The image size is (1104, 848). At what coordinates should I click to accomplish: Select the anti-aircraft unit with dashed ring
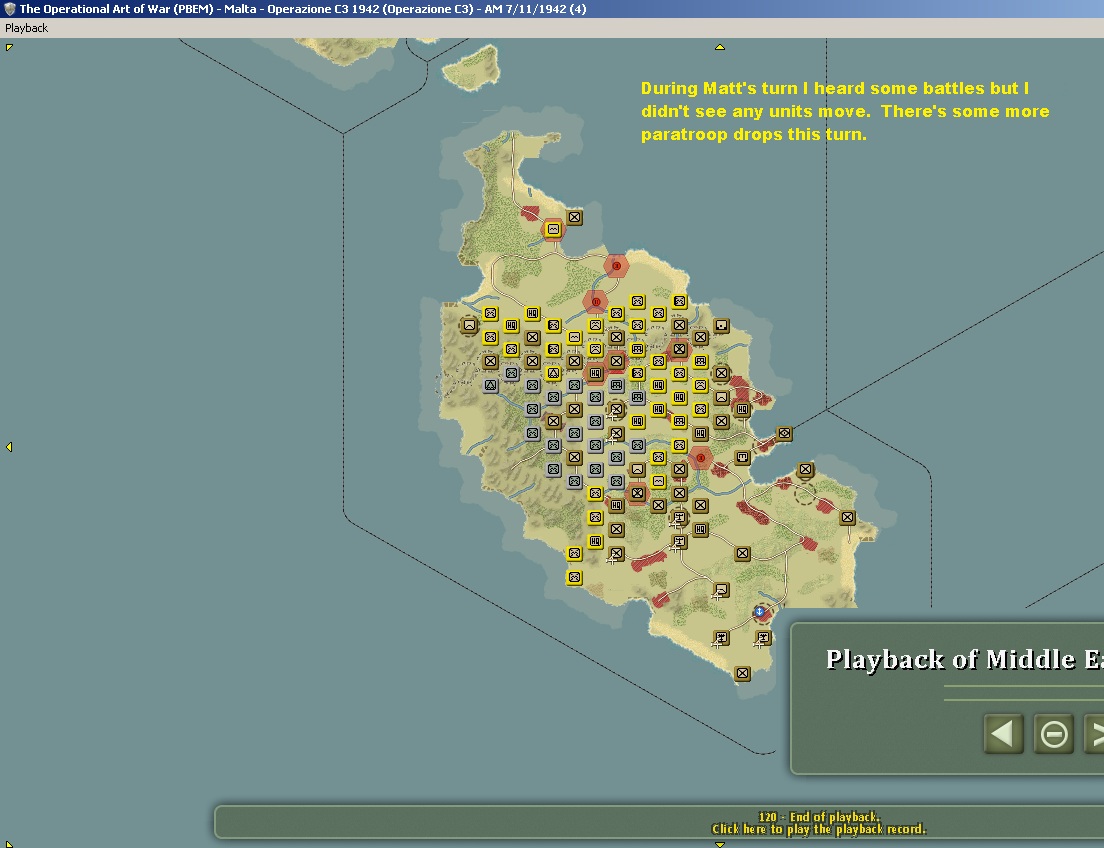point(679,518)
